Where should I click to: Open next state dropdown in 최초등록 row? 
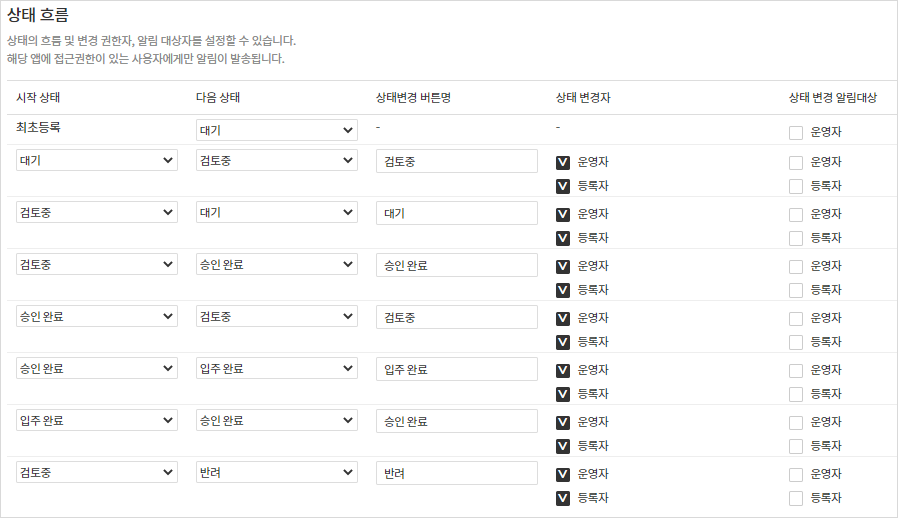[x=276, y=130]
